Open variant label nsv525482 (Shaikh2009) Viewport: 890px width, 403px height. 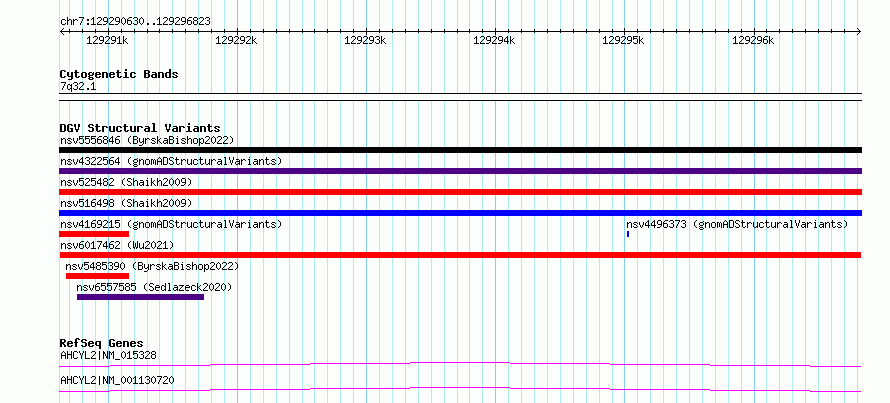pyautogui.click(x=126, y=182)
